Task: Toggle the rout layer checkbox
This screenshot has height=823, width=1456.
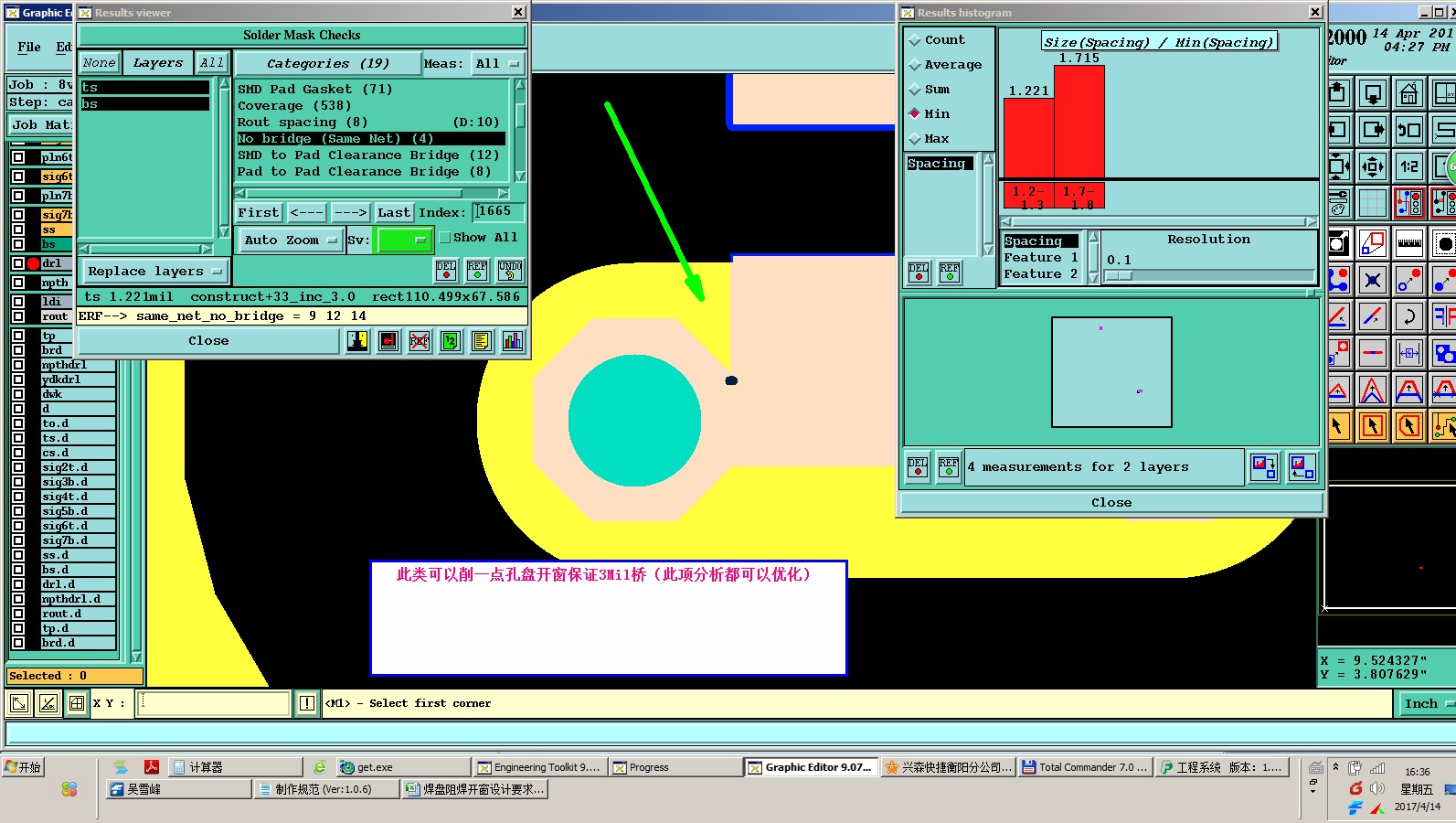Action: [x=18, y=316]
